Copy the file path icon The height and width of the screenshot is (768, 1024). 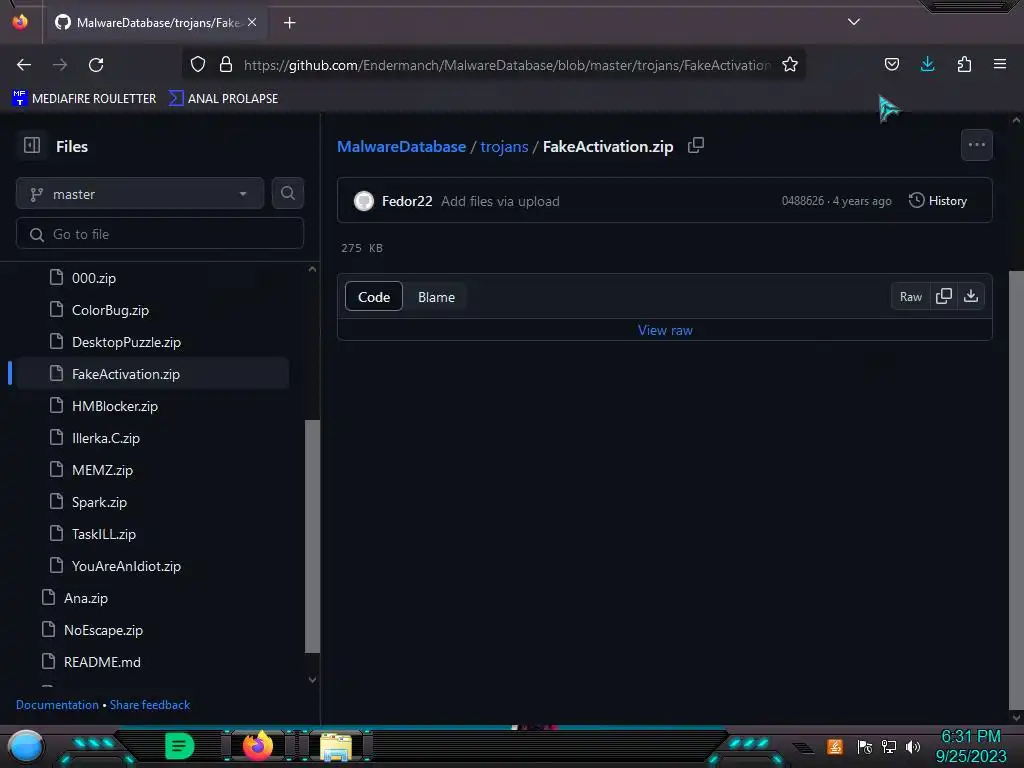tap(696, 146)
